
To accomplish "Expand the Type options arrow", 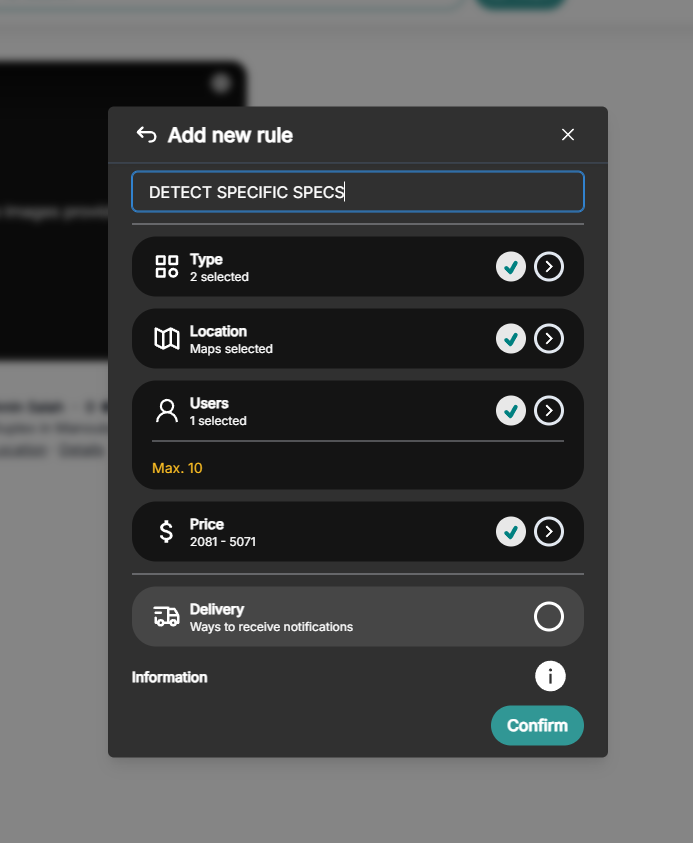I will coord(549,267).
